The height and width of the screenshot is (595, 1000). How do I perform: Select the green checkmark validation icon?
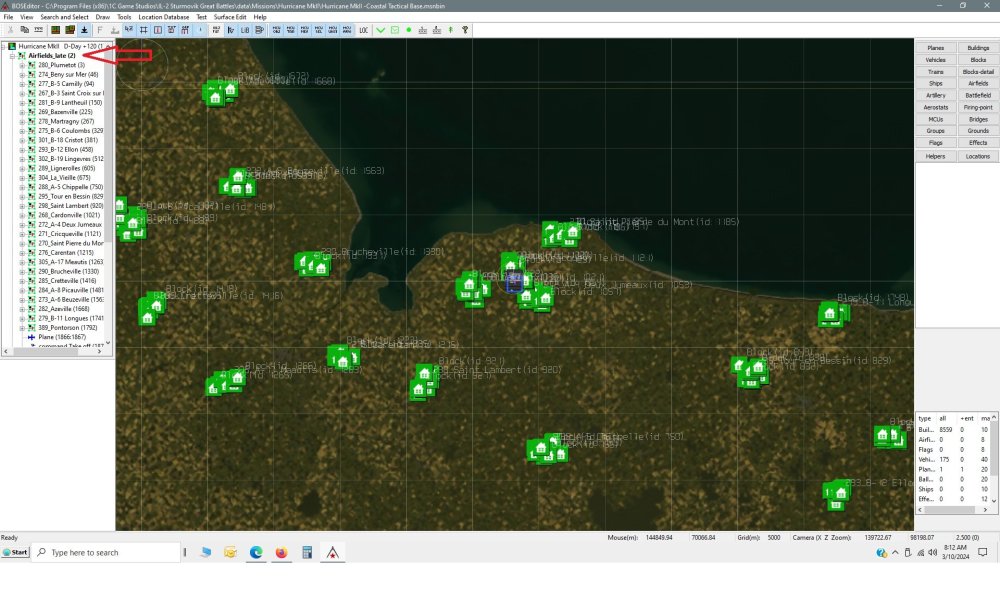point(381,31)
